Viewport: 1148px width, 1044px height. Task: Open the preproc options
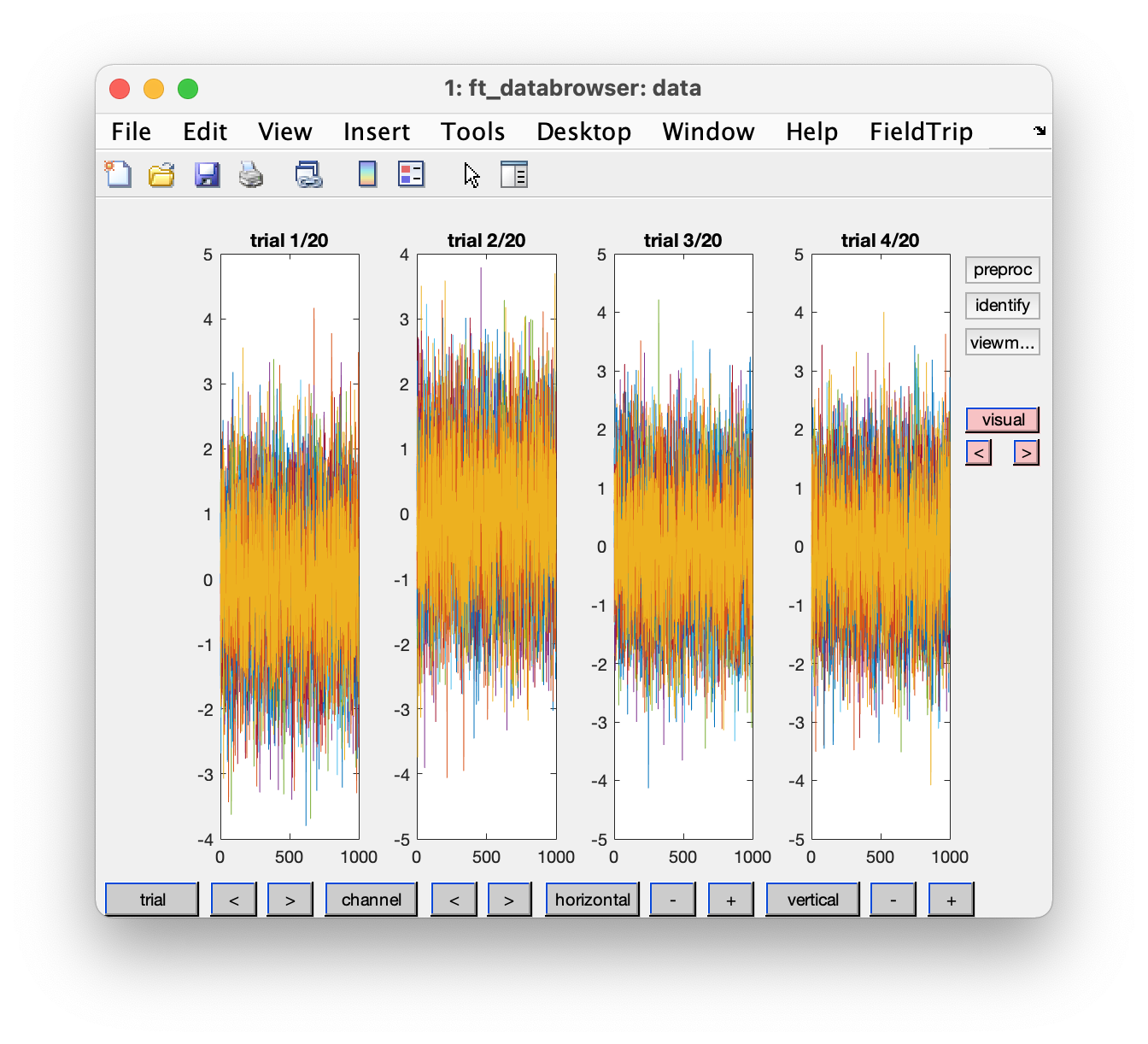[x=1001, y=269]
